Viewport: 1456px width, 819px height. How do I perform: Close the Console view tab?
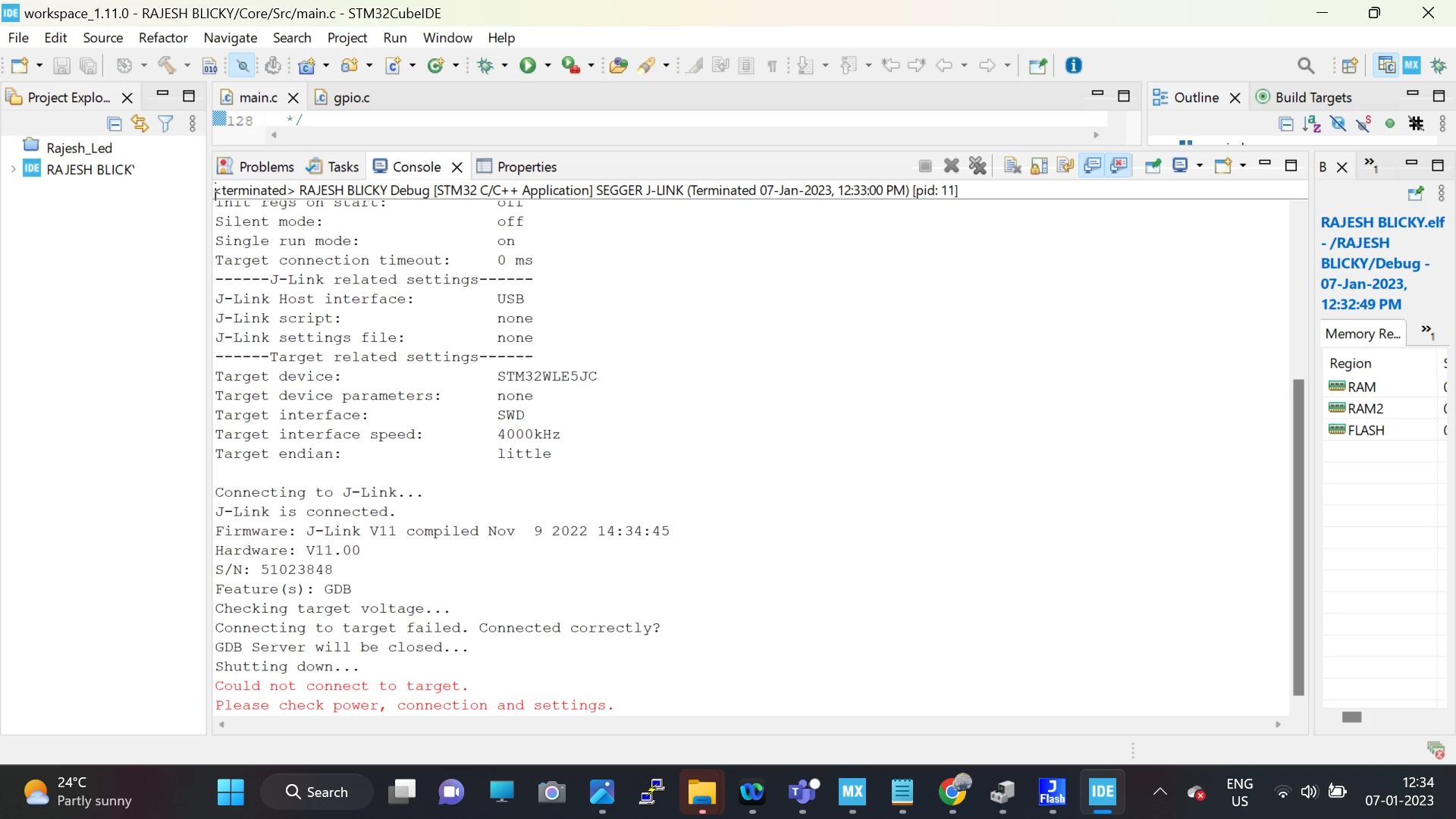[x=457, y=167]
